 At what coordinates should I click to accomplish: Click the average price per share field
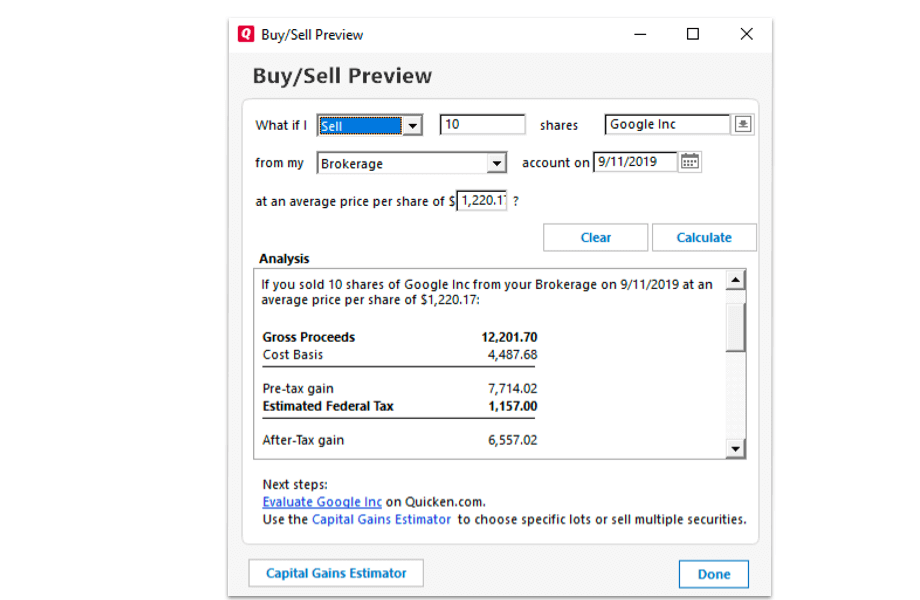tap(482, 201)
